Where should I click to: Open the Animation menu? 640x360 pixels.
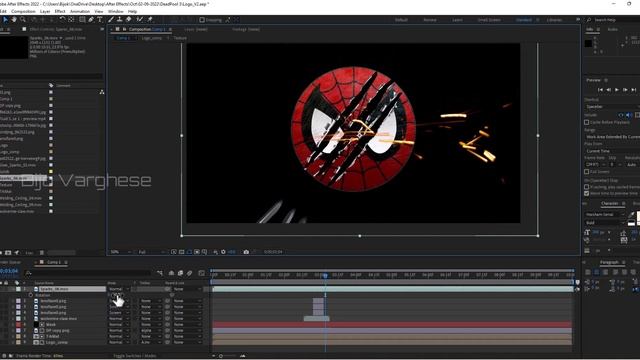[x=80, y=11]
